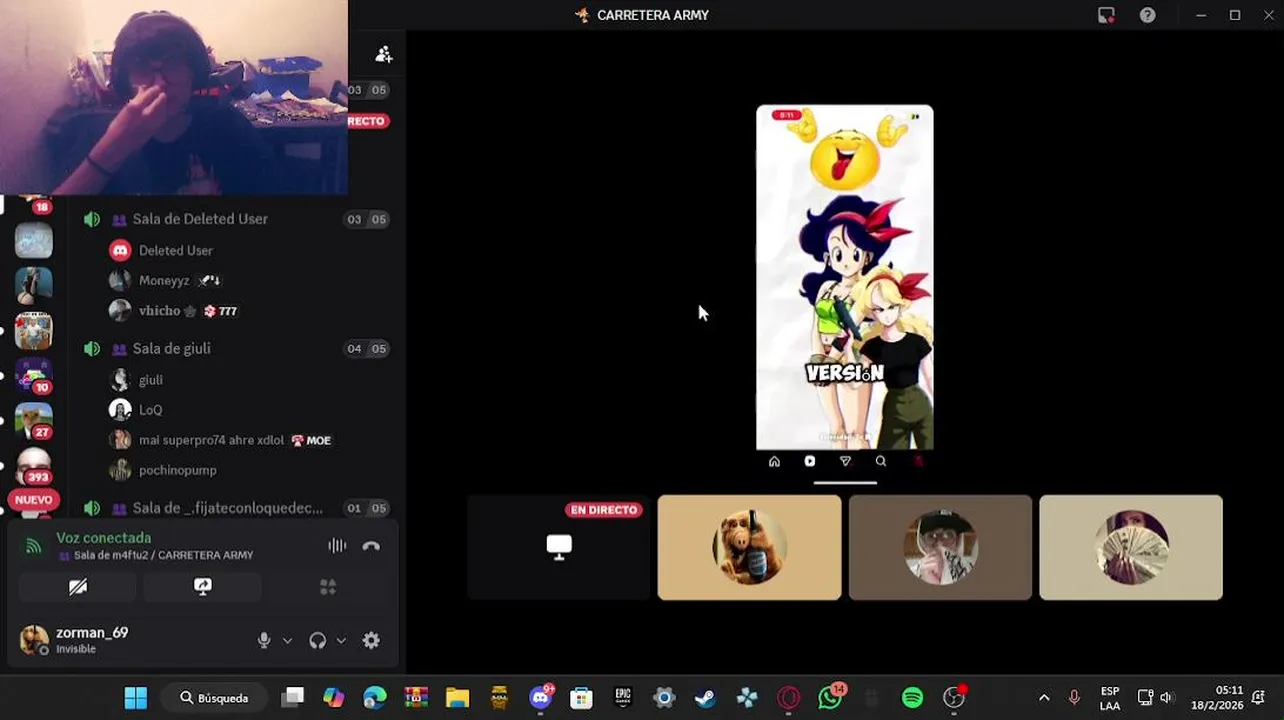Select user Deleted User in voice list

click(x=176, y=250)
